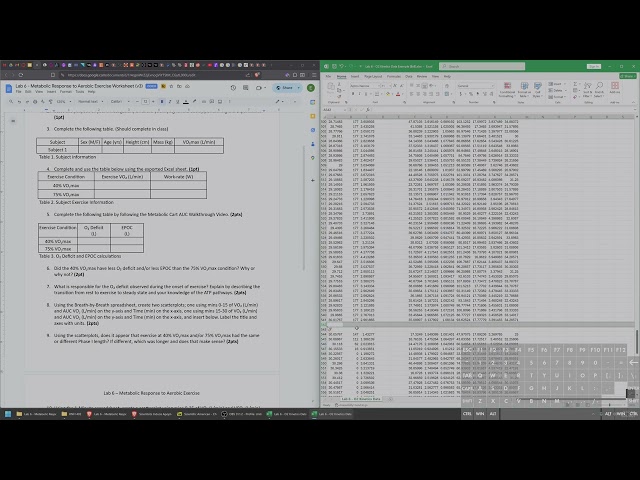Open the browser hamburger menu icon
This screenshot has height=480, width=640.
[314, 75]
